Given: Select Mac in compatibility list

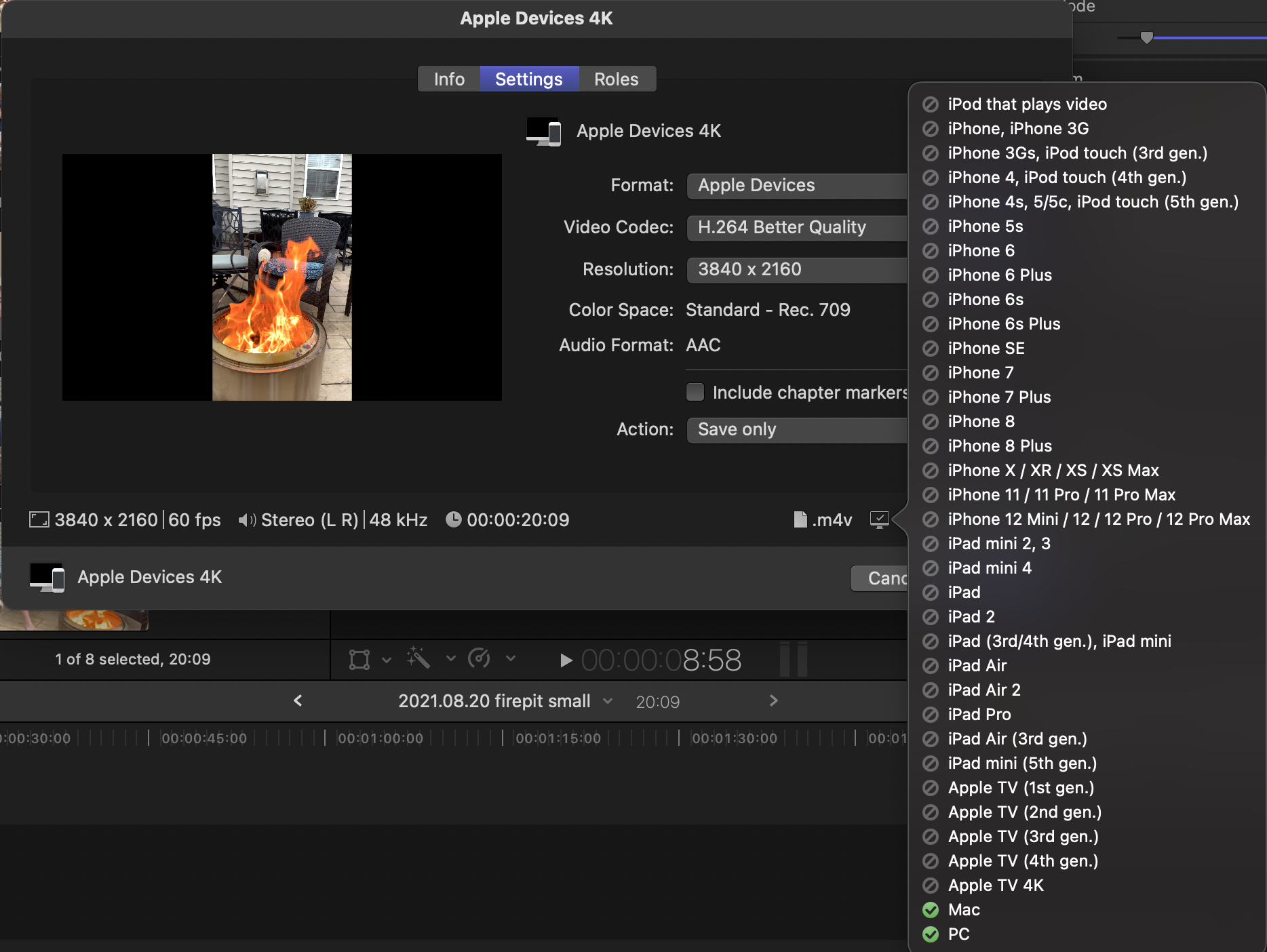Looking at the screenshot, I should (x=964, y=909).
